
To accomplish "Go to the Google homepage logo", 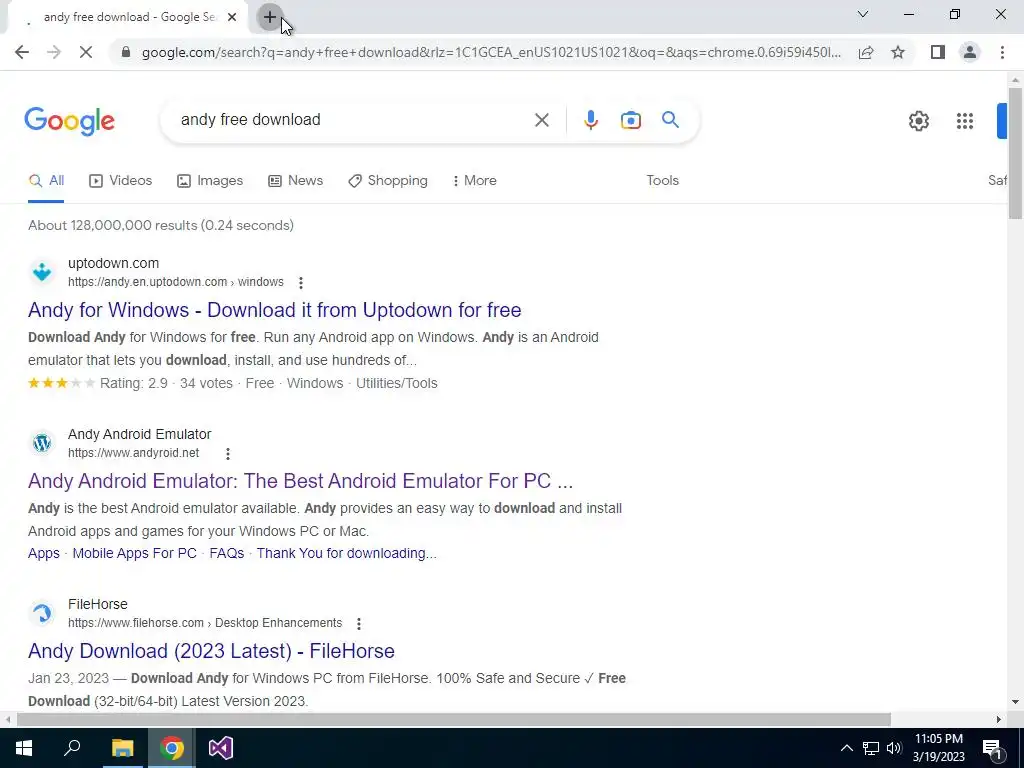I will tap(69, 121).
